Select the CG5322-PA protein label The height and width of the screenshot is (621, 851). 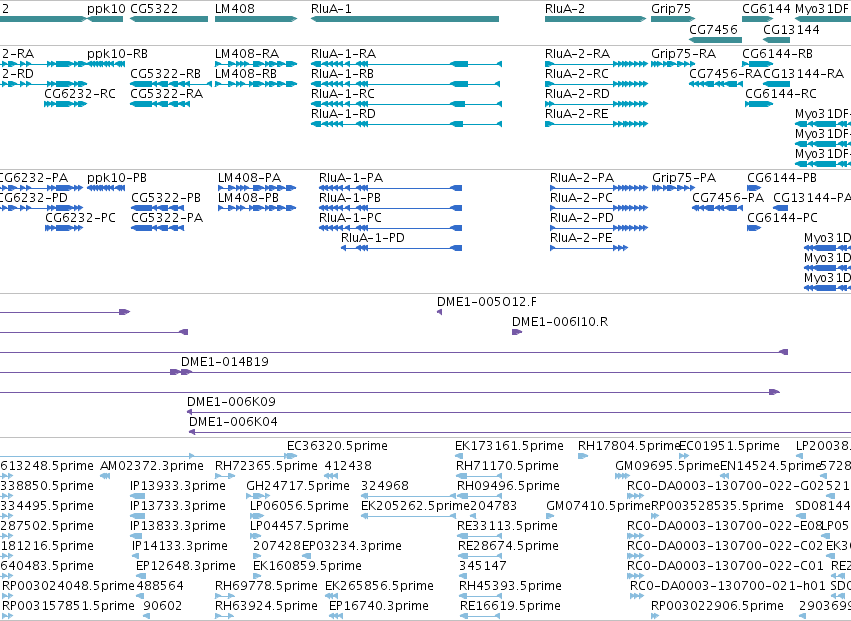(167, 218)
